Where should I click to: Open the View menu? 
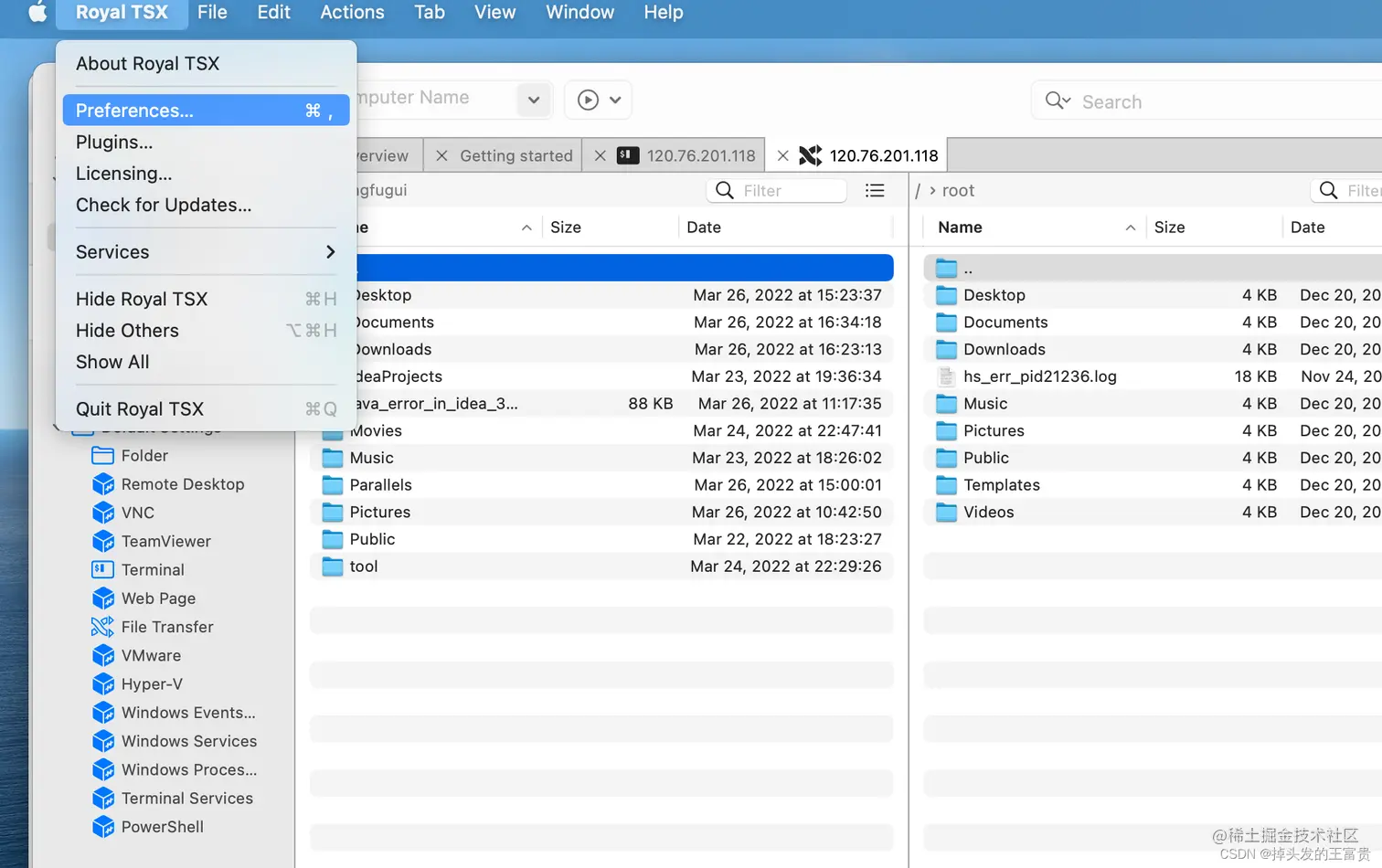(494, 13)
